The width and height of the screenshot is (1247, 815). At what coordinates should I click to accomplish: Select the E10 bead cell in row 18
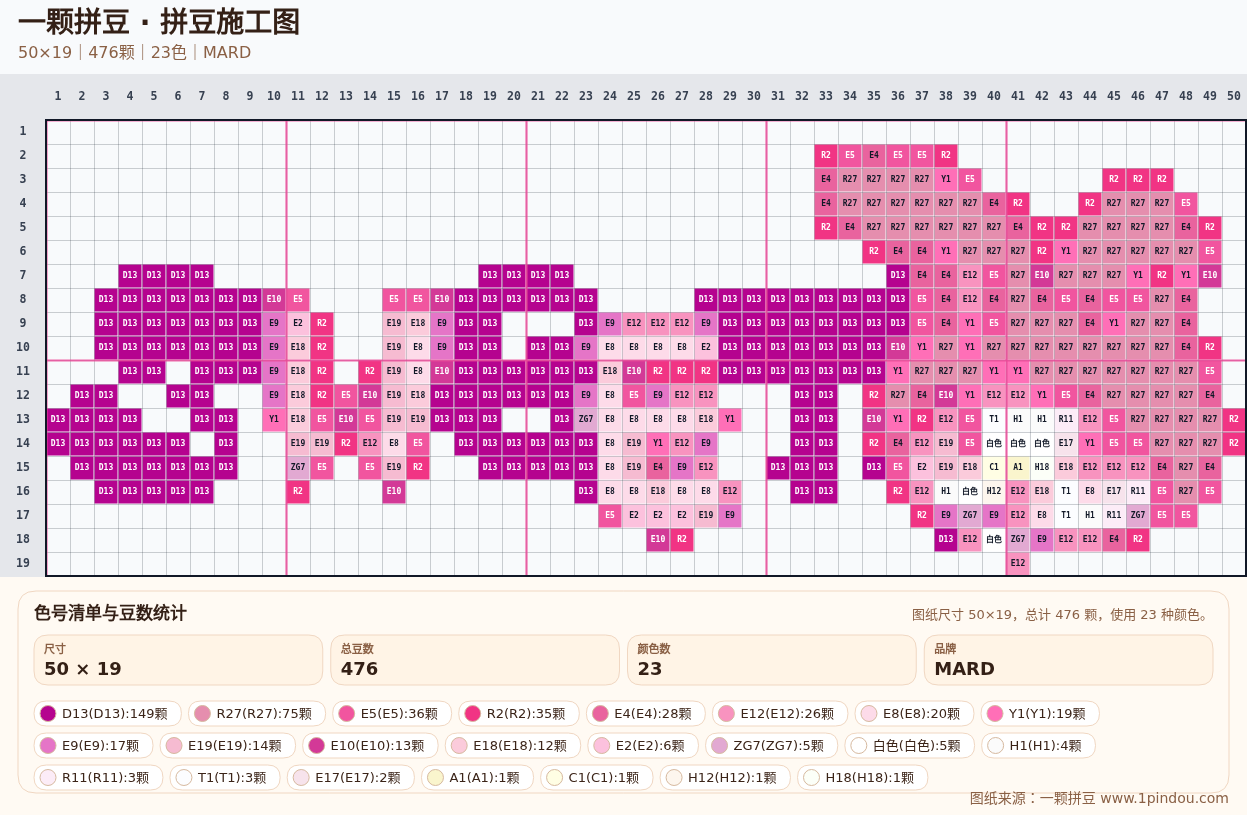(658, 539)
